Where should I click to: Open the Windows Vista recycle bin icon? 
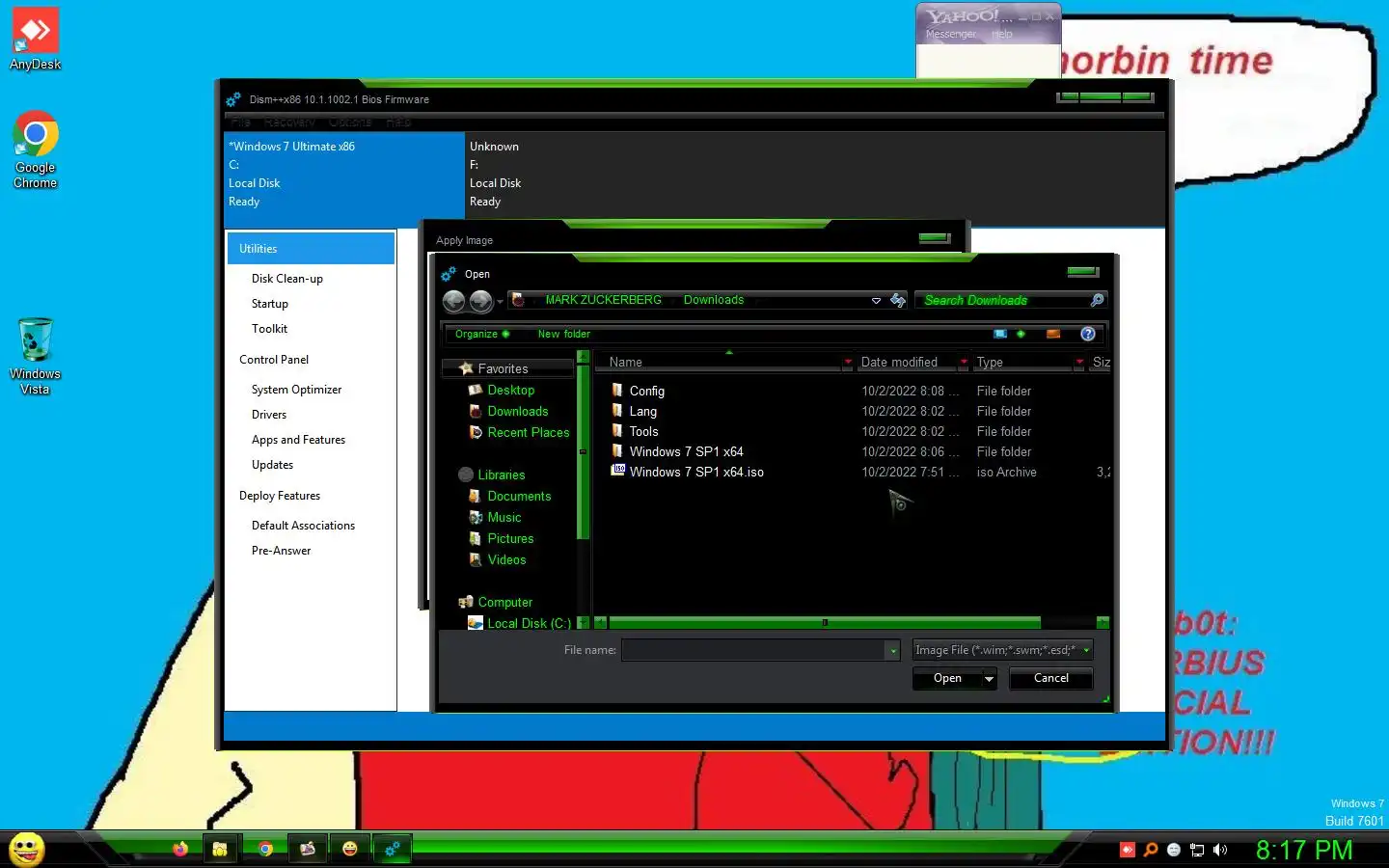click(x=35, y=356)
